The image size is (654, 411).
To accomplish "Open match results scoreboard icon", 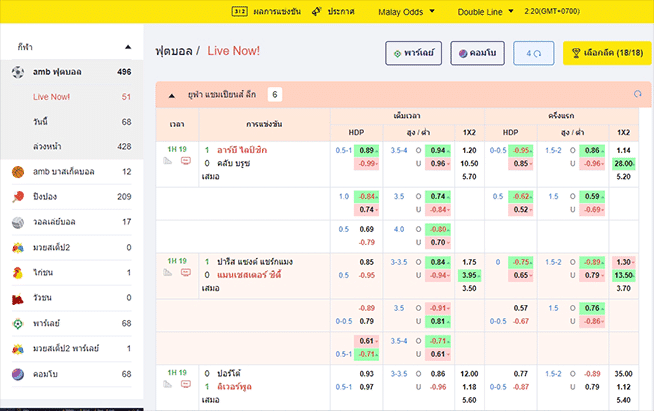I will pos(239,11).
